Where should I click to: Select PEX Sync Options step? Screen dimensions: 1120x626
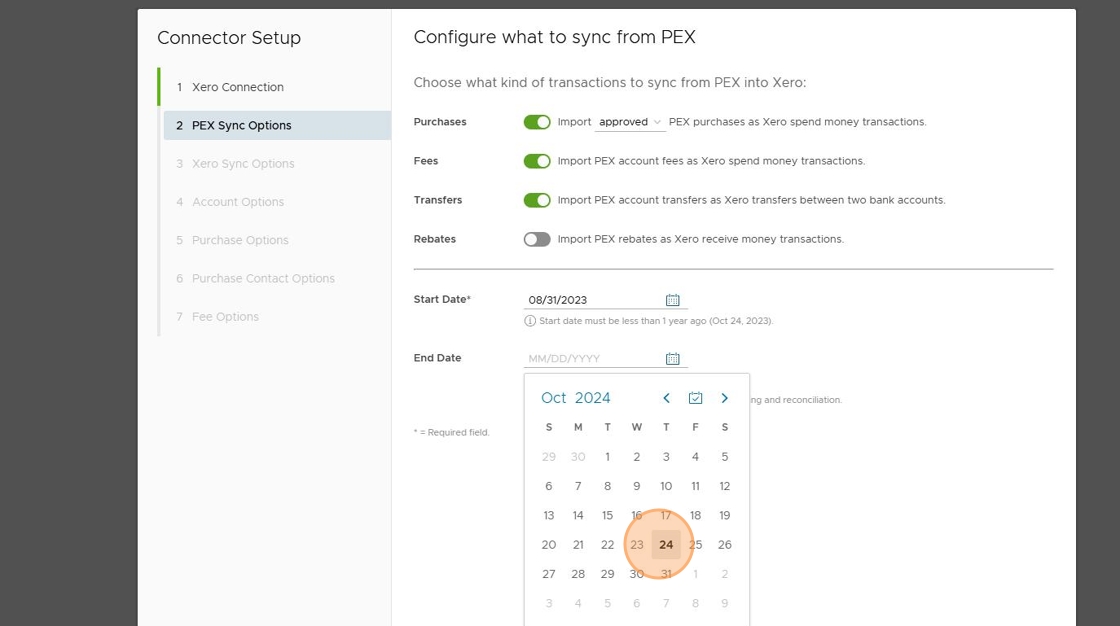pos(242,125)
